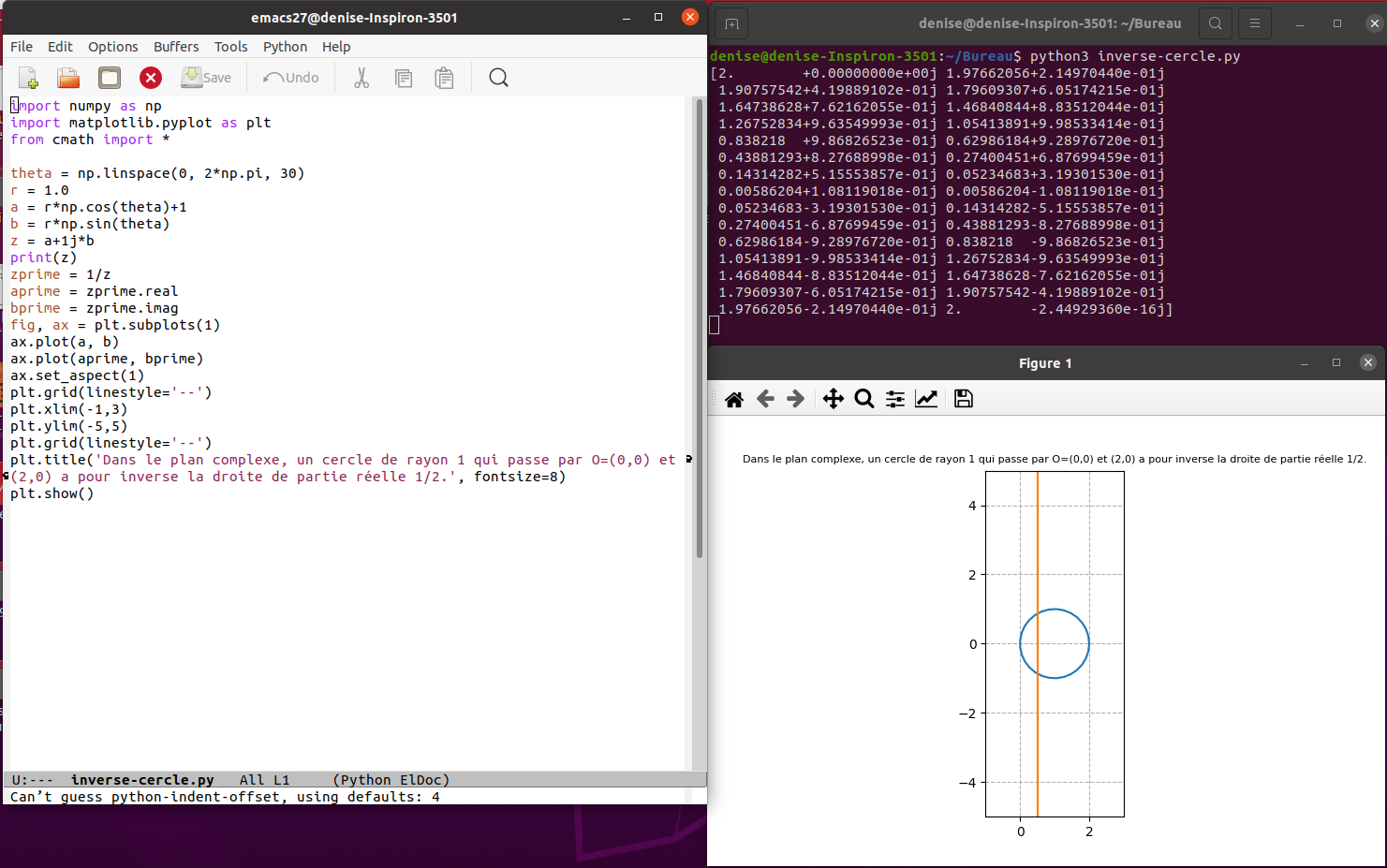Viewport: 1387px width, 868px height.
Task: Click the terminal search button
Action: [x=1215, y=23]
